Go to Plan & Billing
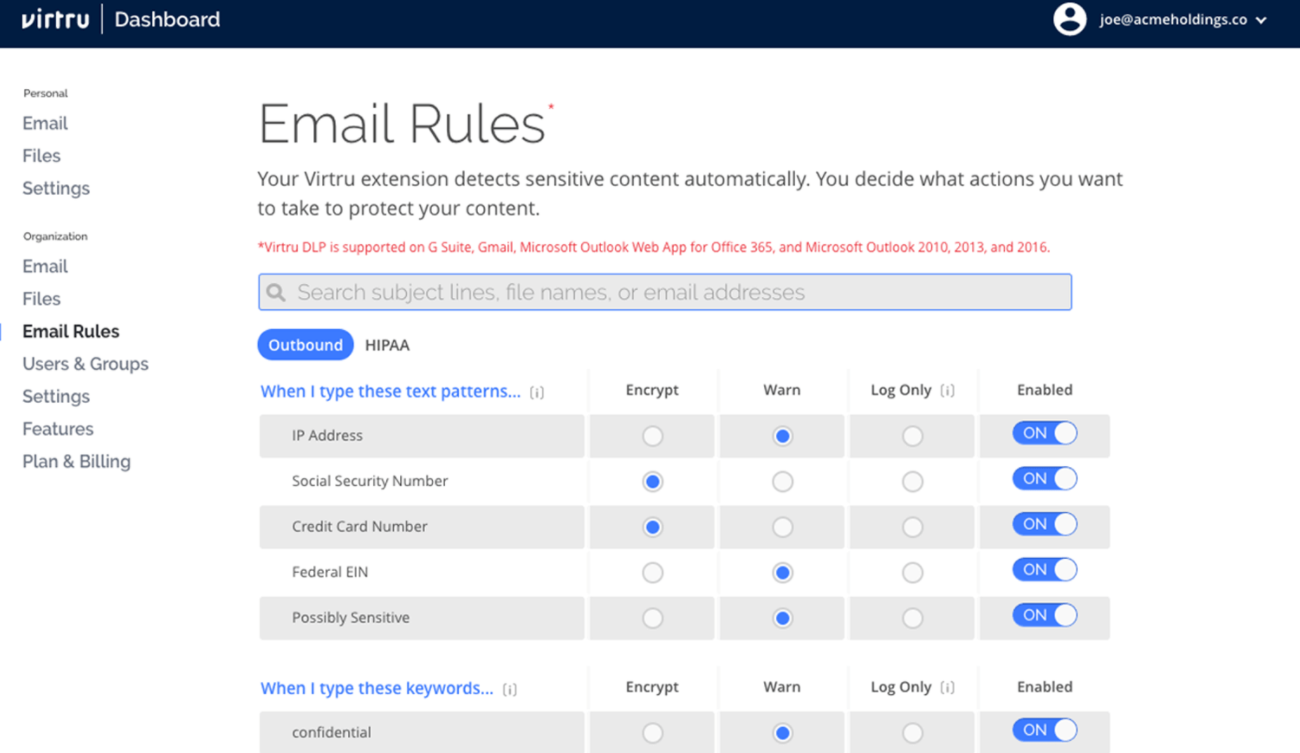1300x753 pixels. coord(76,461)
